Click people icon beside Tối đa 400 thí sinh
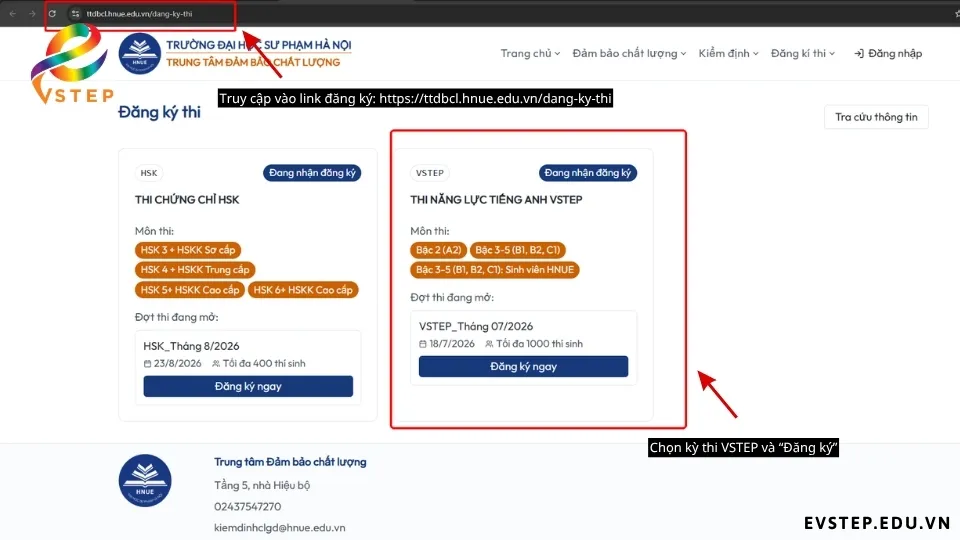The height and width of the screenshot is (540, 960). coord(216,364)
